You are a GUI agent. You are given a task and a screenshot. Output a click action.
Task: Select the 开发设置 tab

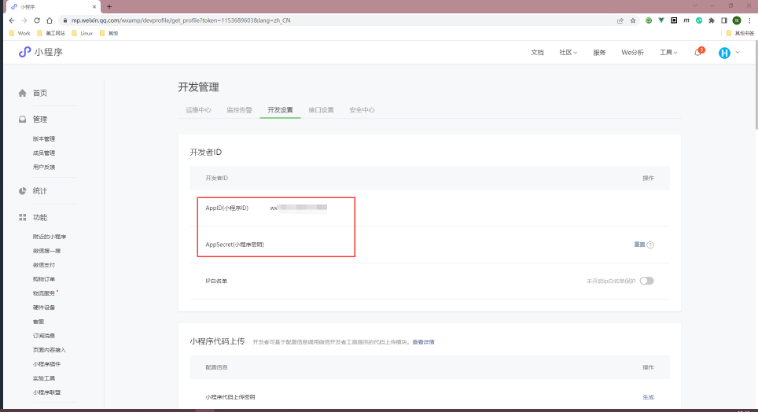[280, 110]
